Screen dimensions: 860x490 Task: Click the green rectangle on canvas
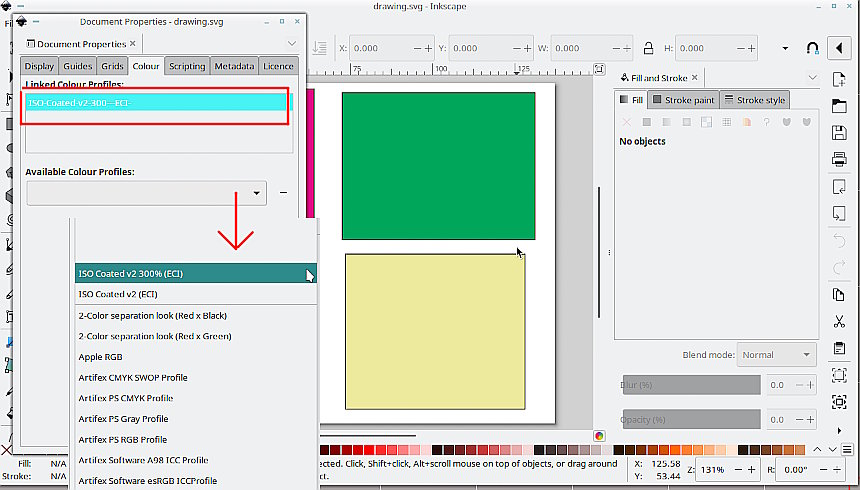tap(438, 166)
